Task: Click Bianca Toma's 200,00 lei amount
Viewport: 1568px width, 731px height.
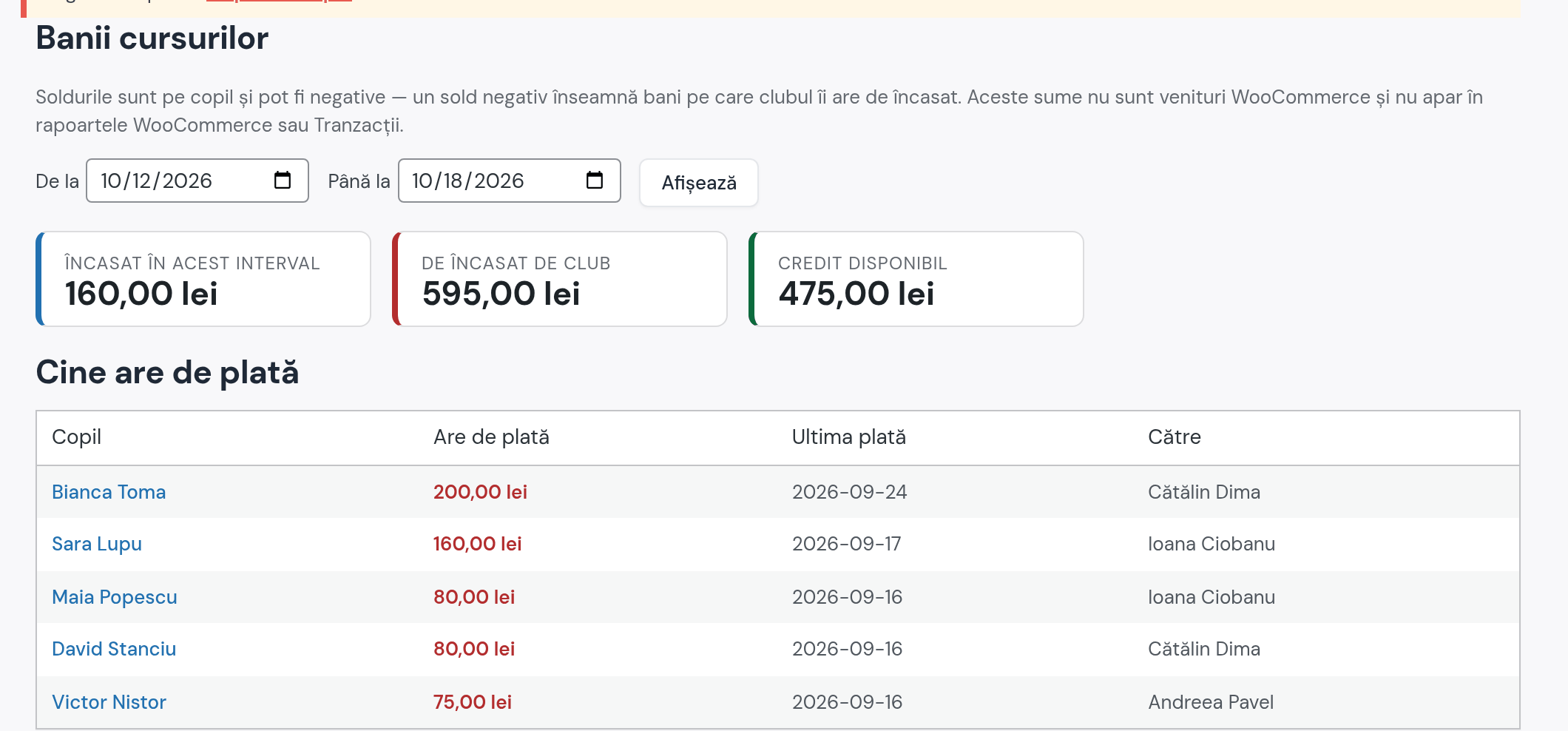Action: [x=481, y=492]
